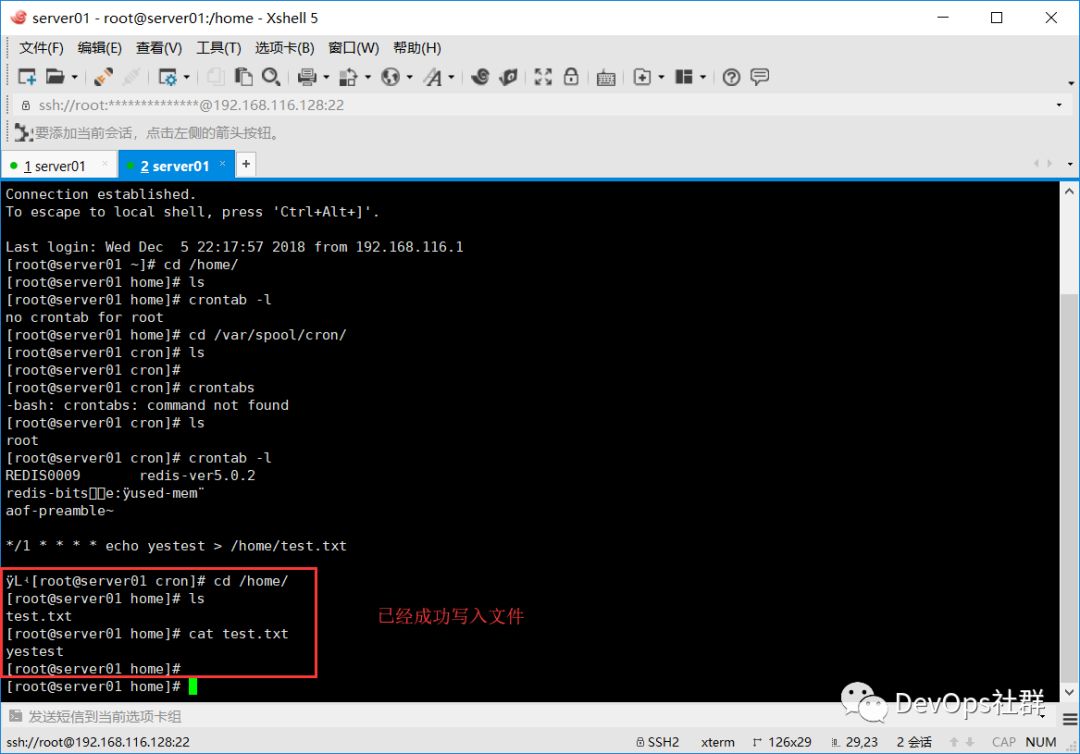Click the NUM indicator in status bar
Image resolution: width=1080 pixels, height=754 pixels.
point(1041,742)
